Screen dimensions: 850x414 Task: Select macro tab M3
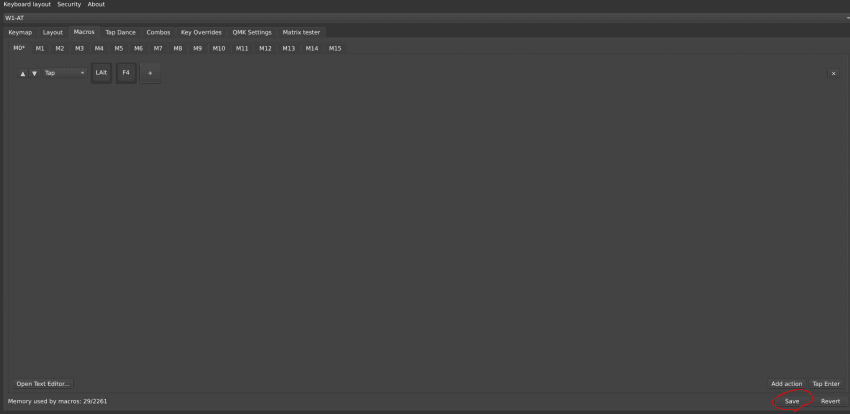pos(79,49)
